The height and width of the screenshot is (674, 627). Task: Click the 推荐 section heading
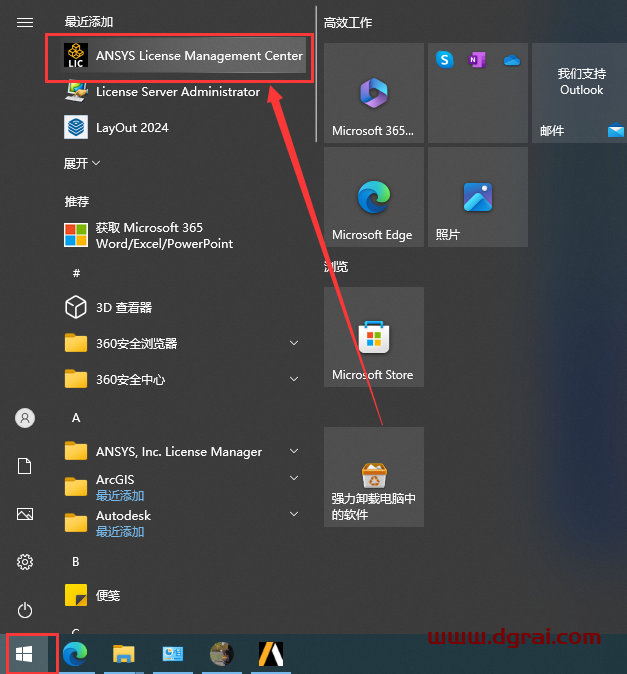[x=77, y=201]
